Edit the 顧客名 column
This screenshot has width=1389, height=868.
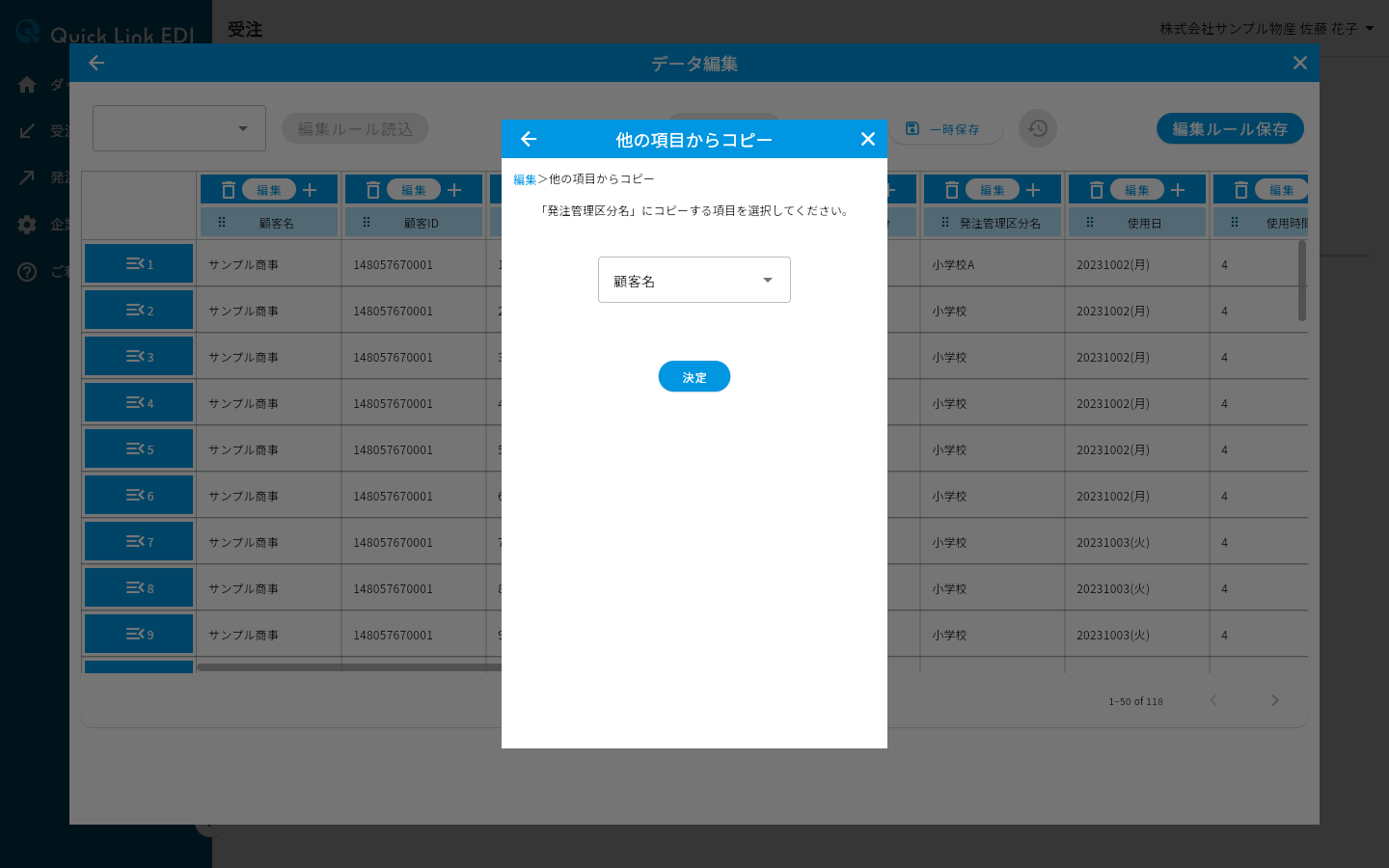click(x=269, y=190)
